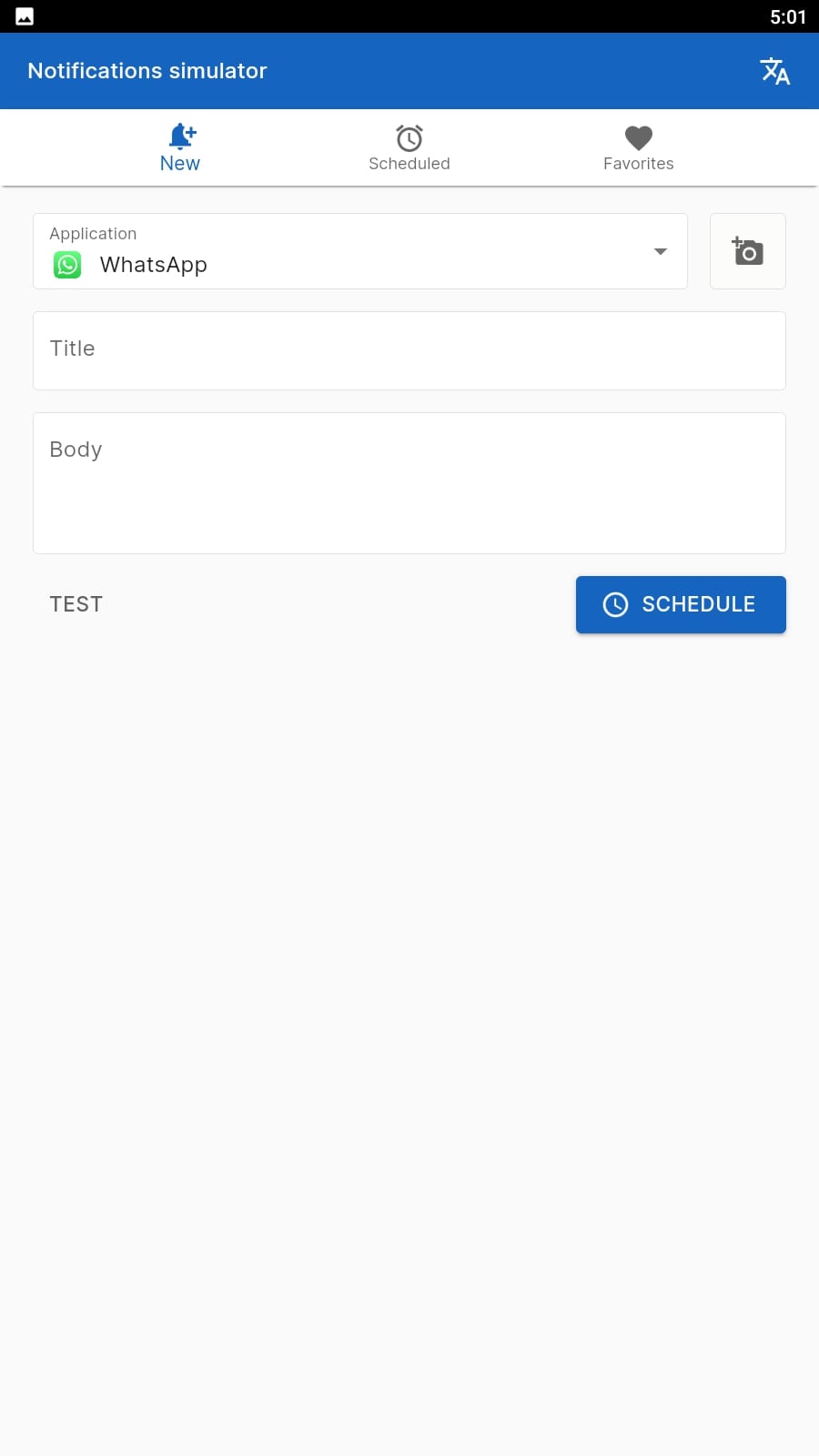Focus the Title input field
819x1456 pixels.
(409, 351)
